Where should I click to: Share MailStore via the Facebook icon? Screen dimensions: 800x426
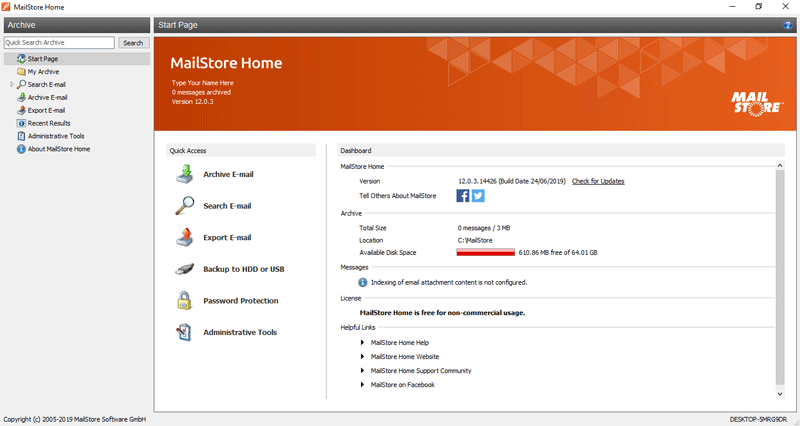[x=463, y=195]
